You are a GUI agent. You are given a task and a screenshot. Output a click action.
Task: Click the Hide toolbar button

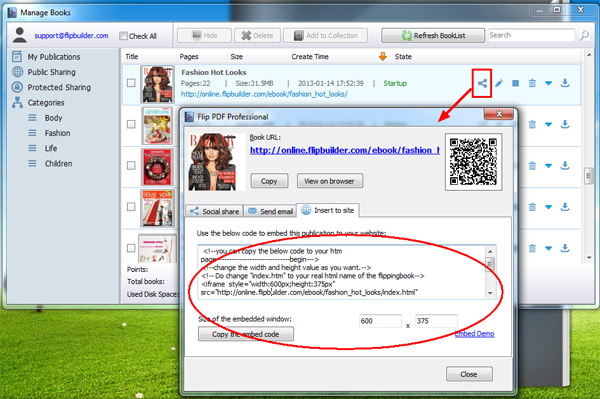204,36
